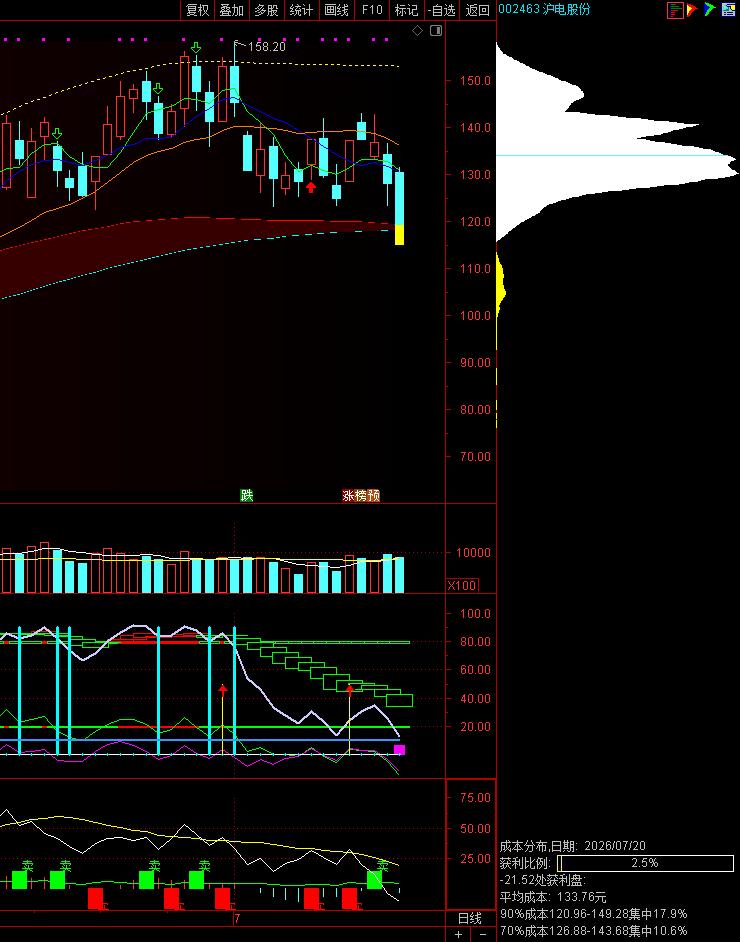Click the 成本分布,日期: 2026/07/20 text
740x942 pixels.
(572, 846)
